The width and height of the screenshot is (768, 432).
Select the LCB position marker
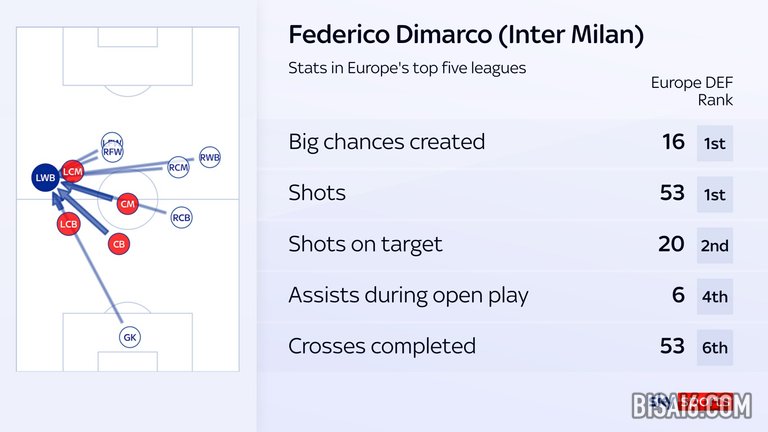click(68, 224)
